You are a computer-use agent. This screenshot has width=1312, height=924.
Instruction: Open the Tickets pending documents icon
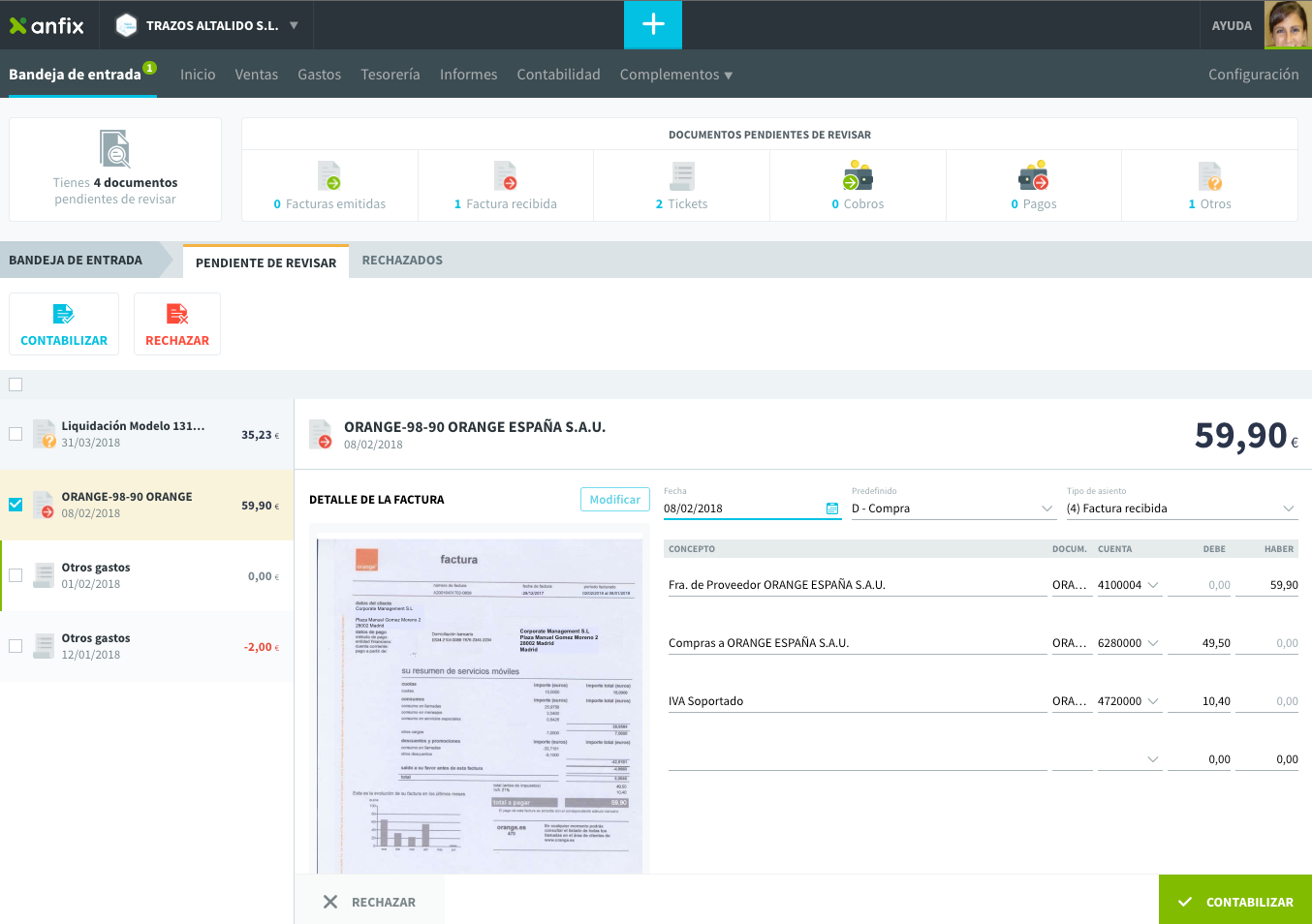[682, 176]
